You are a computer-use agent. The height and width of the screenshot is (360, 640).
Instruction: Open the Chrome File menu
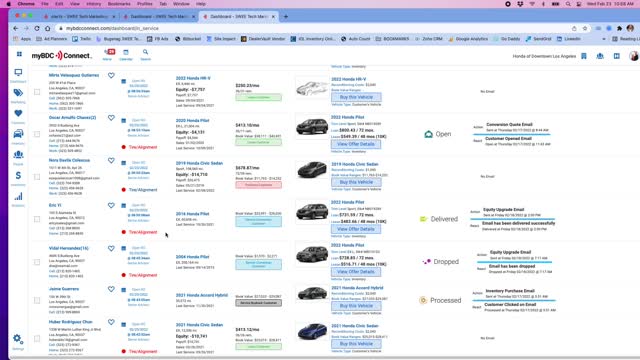pos(44,4)
